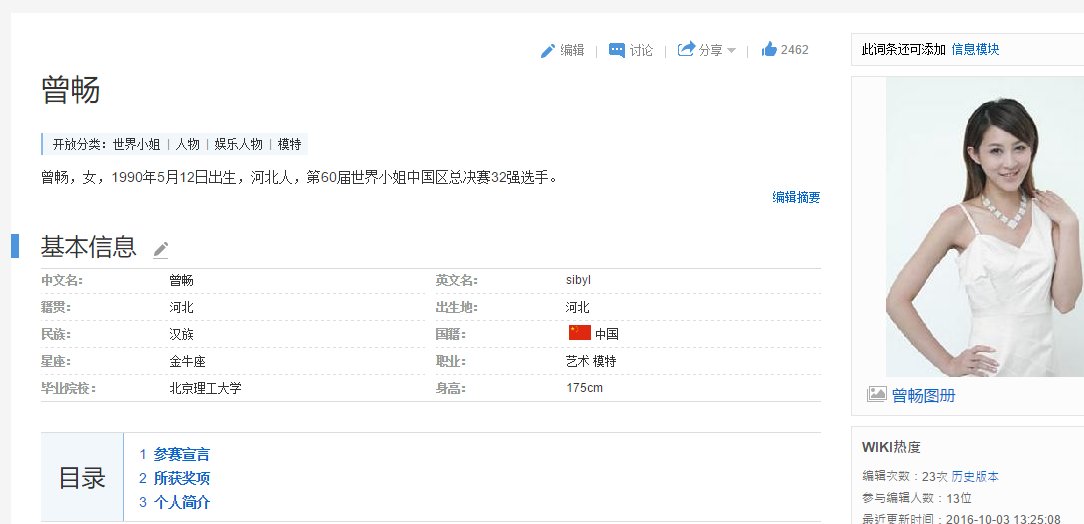Click 编辑摘要 to edit summary
1084x524 pixels.
click(x=796, y=198)
